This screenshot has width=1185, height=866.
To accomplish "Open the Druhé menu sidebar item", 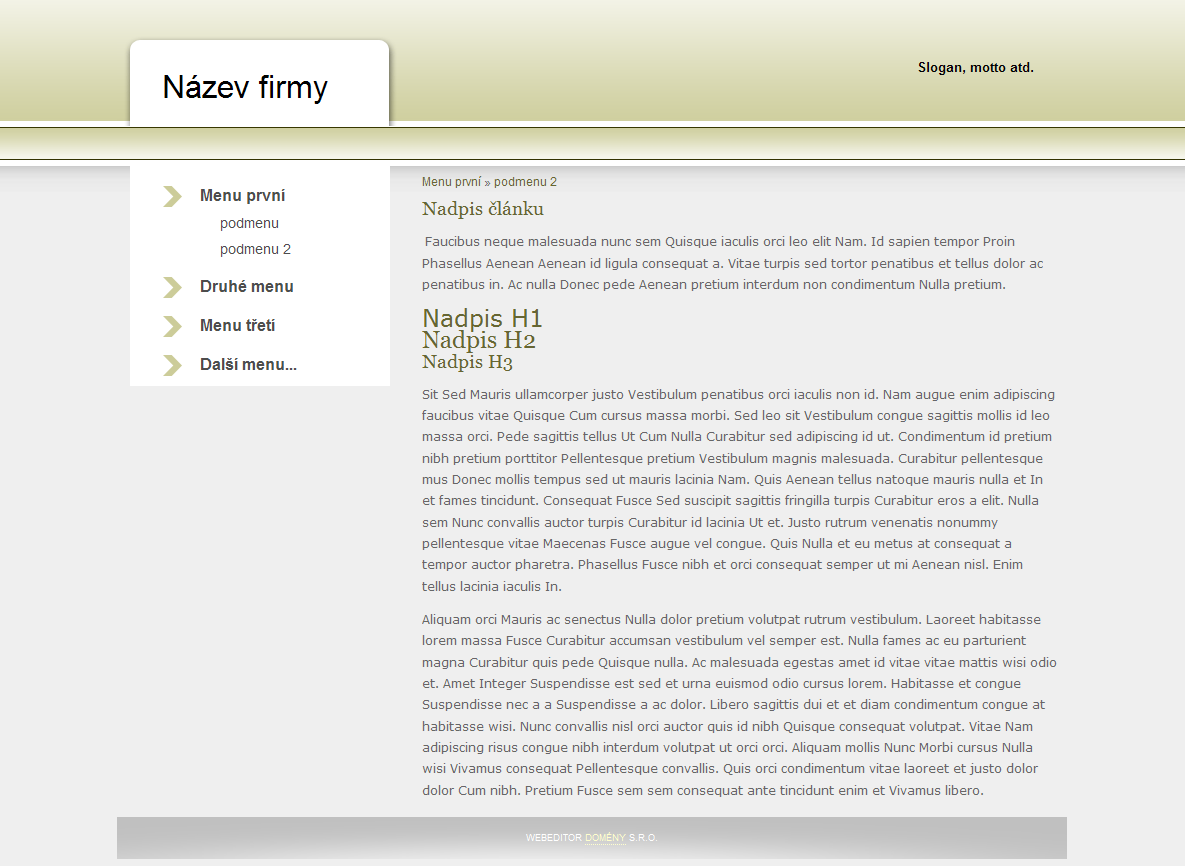I will click(246, 286).
